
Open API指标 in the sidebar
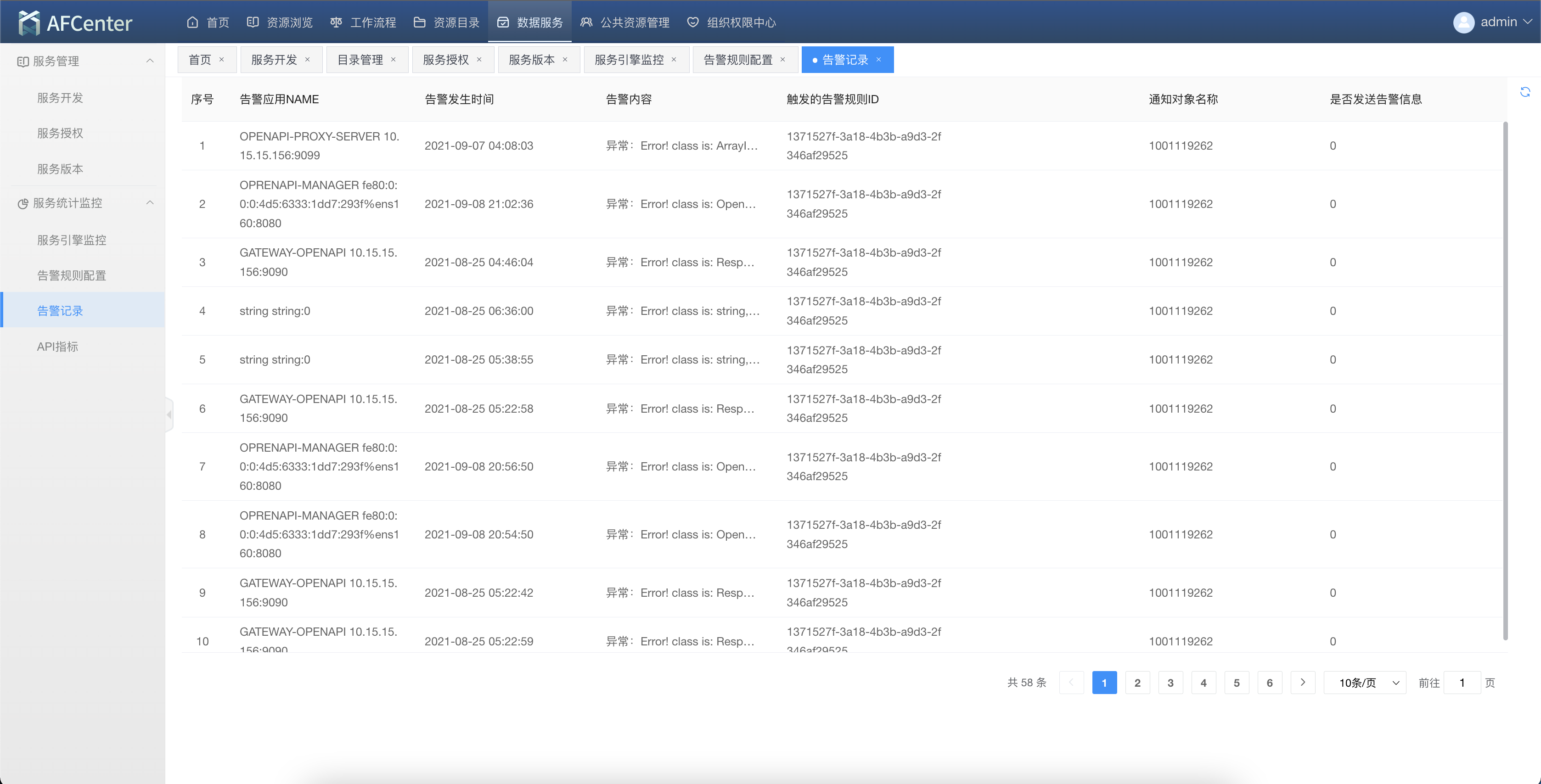57,346
